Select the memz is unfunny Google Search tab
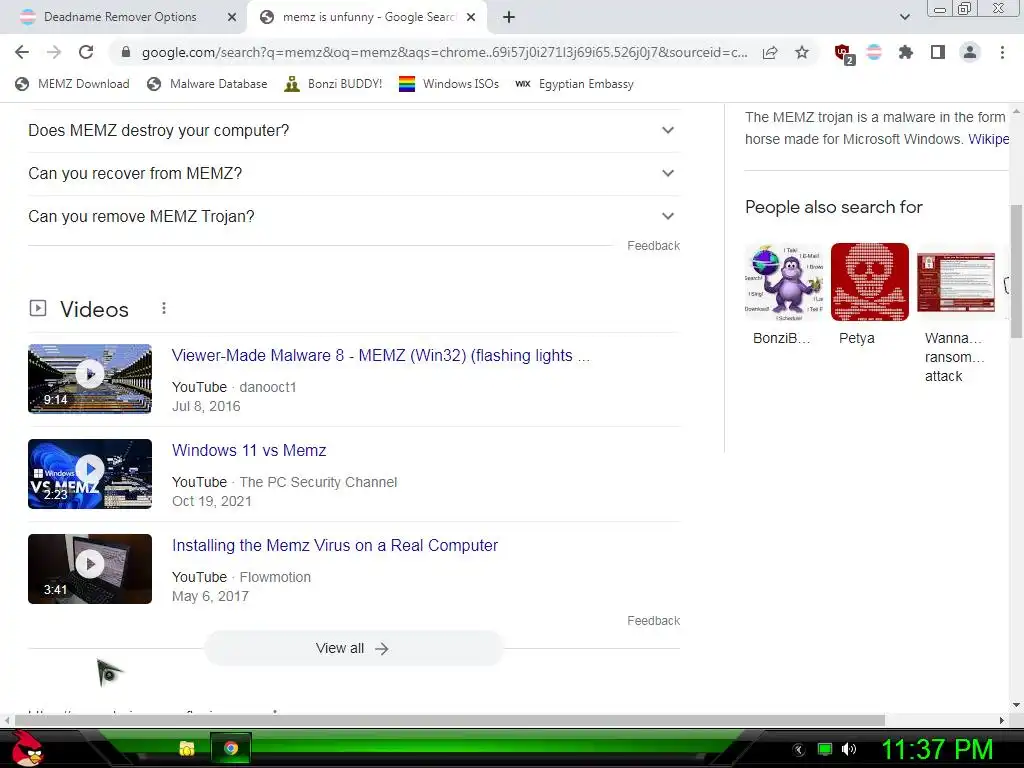The width and height of the screenshot is (1024, 768). [x=369, y=17]
